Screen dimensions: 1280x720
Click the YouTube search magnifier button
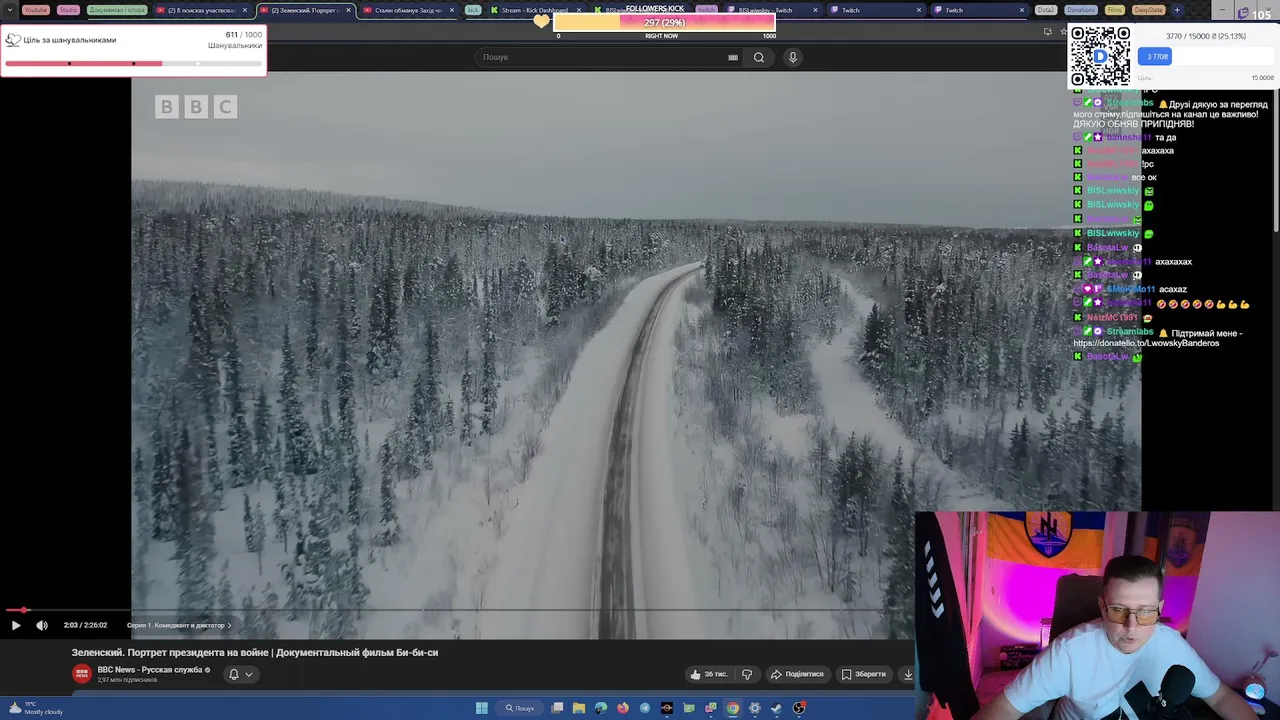point(759,57)
